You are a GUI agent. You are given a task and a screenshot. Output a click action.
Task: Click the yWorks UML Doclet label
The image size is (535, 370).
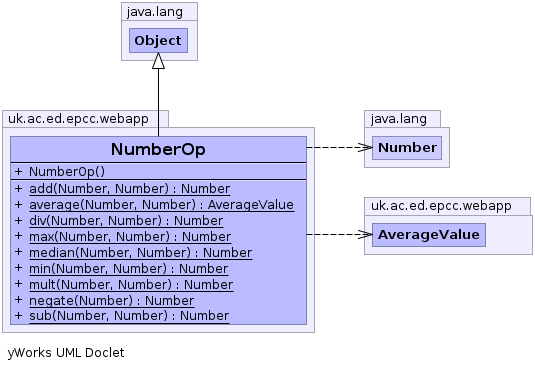click(x=66, y=353)
